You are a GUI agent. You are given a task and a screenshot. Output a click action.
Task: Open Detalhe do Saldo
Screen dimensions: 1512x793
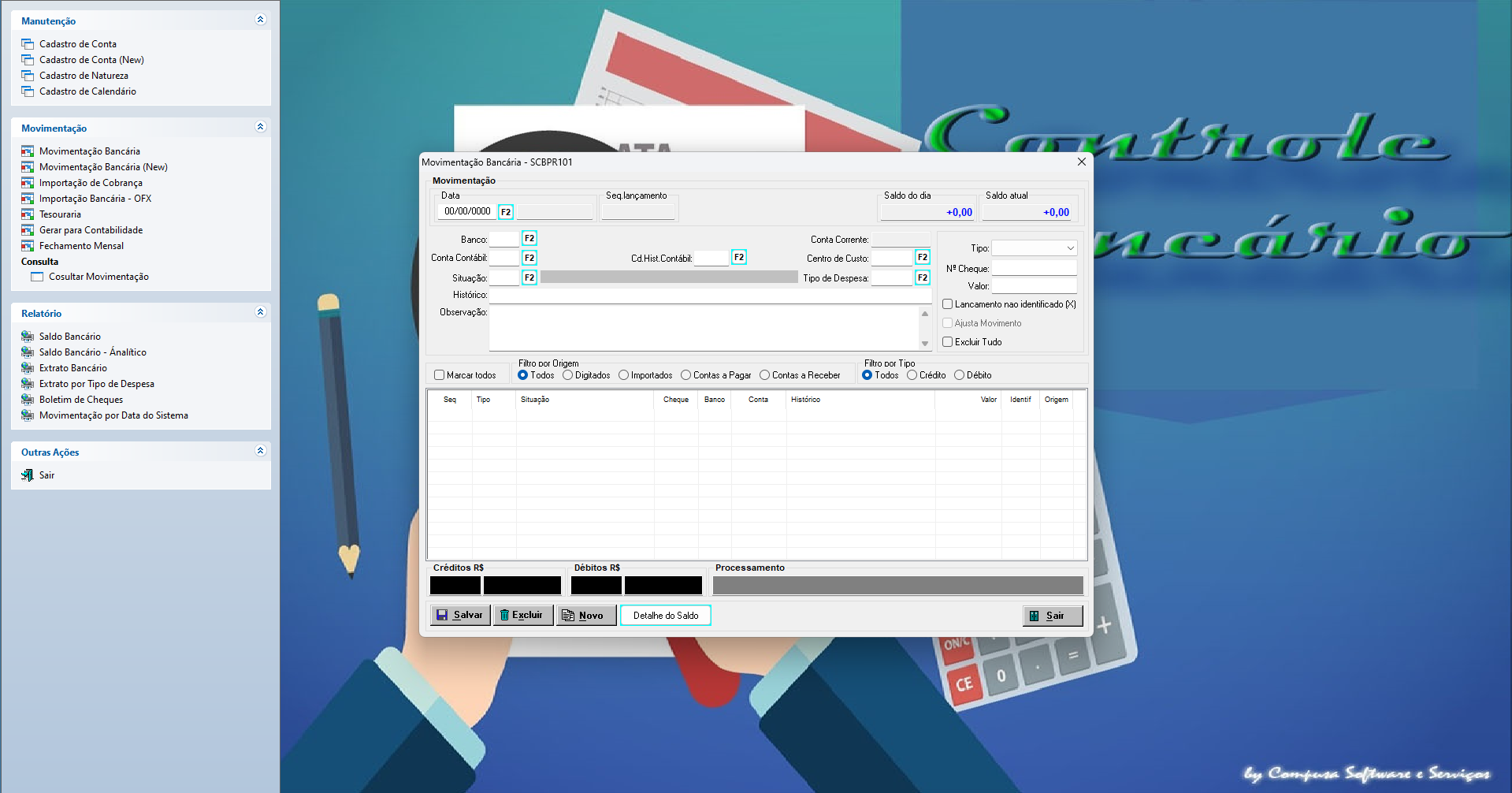click(x=666, y=615)
